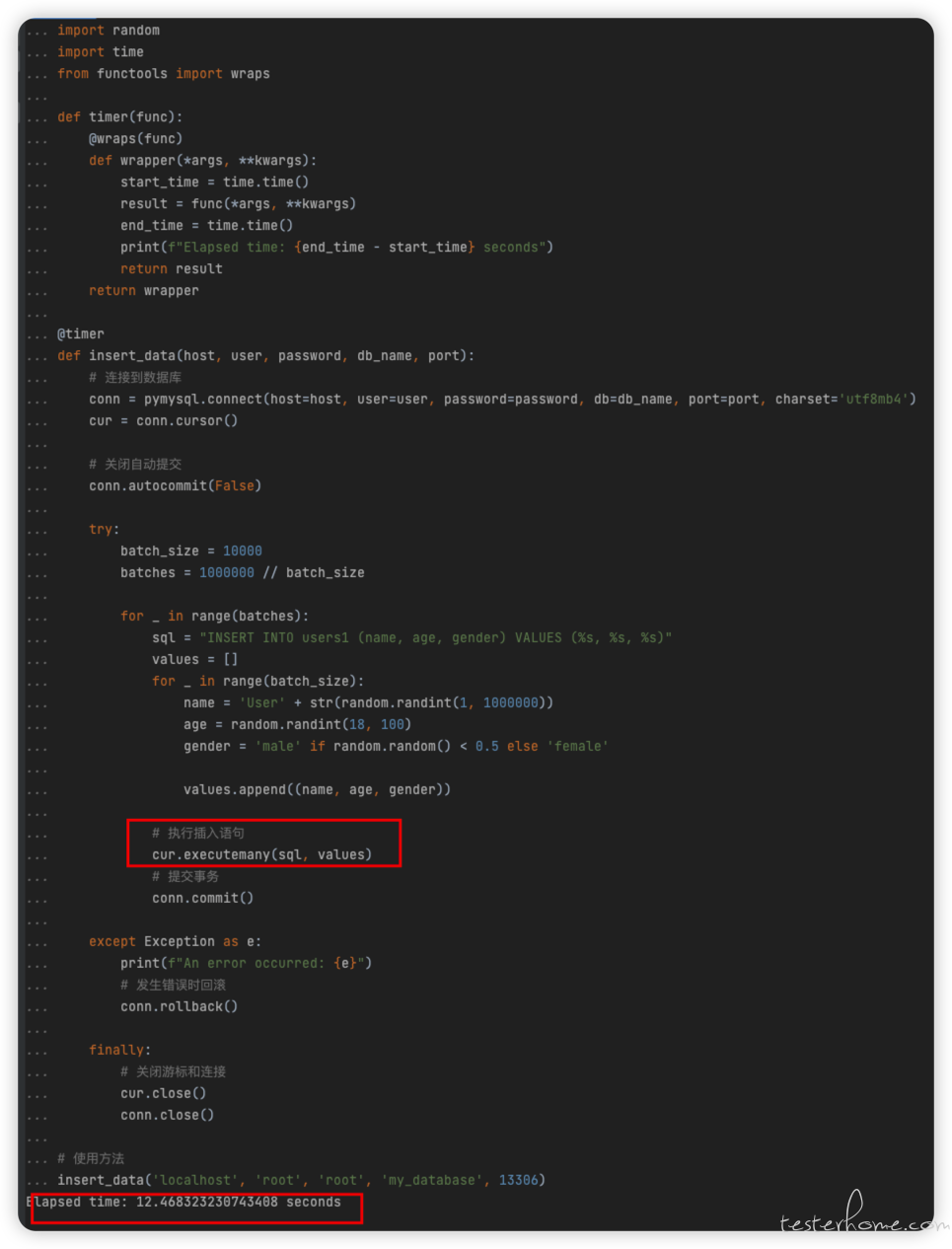The image size is (952, 1249).
Task: Click the '# 发生错误时回滚' comment
Action: tap(174, 986)
